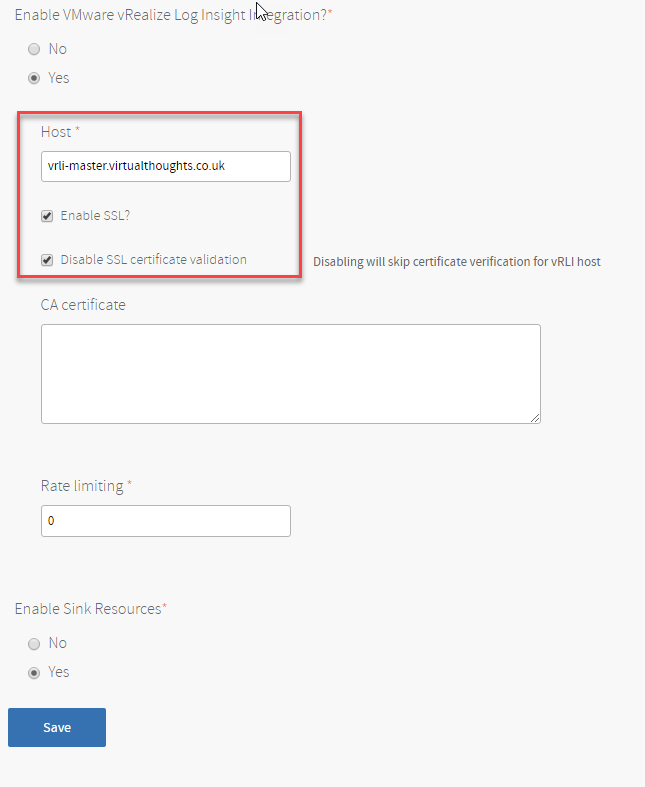Select Yes for Enable Sink Resources

point(34,673)
